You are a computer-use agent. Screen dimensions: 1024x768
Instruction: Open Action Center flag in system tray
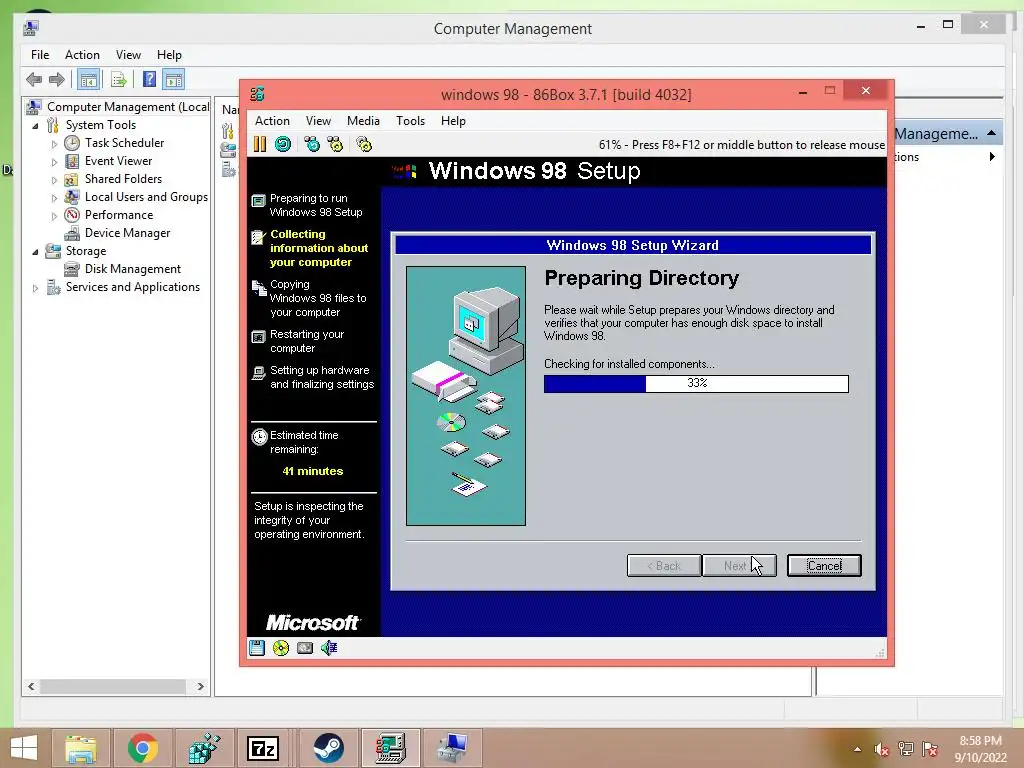click(x=930, y=749)
